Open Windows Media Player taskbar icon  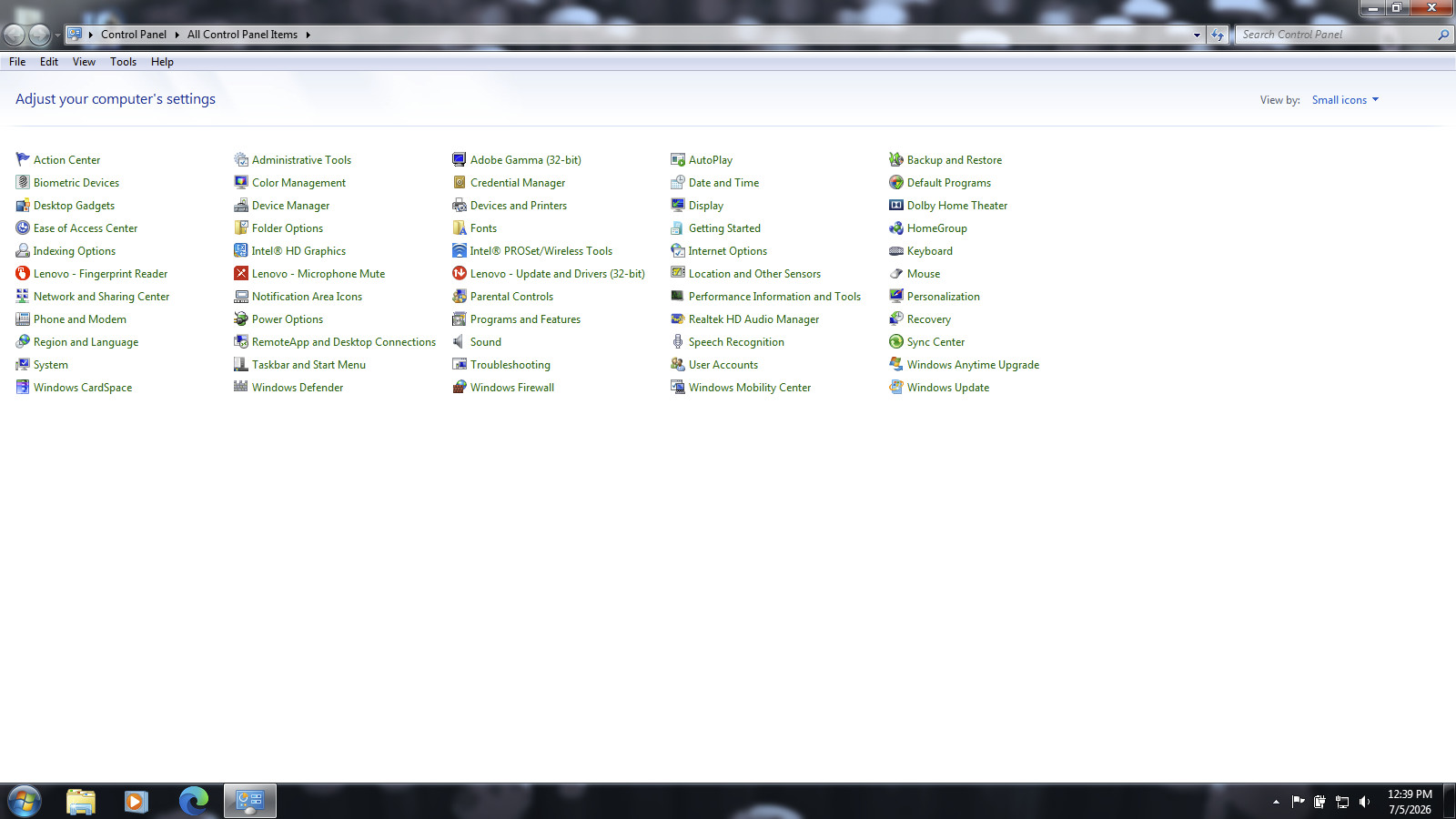(136, 802)
